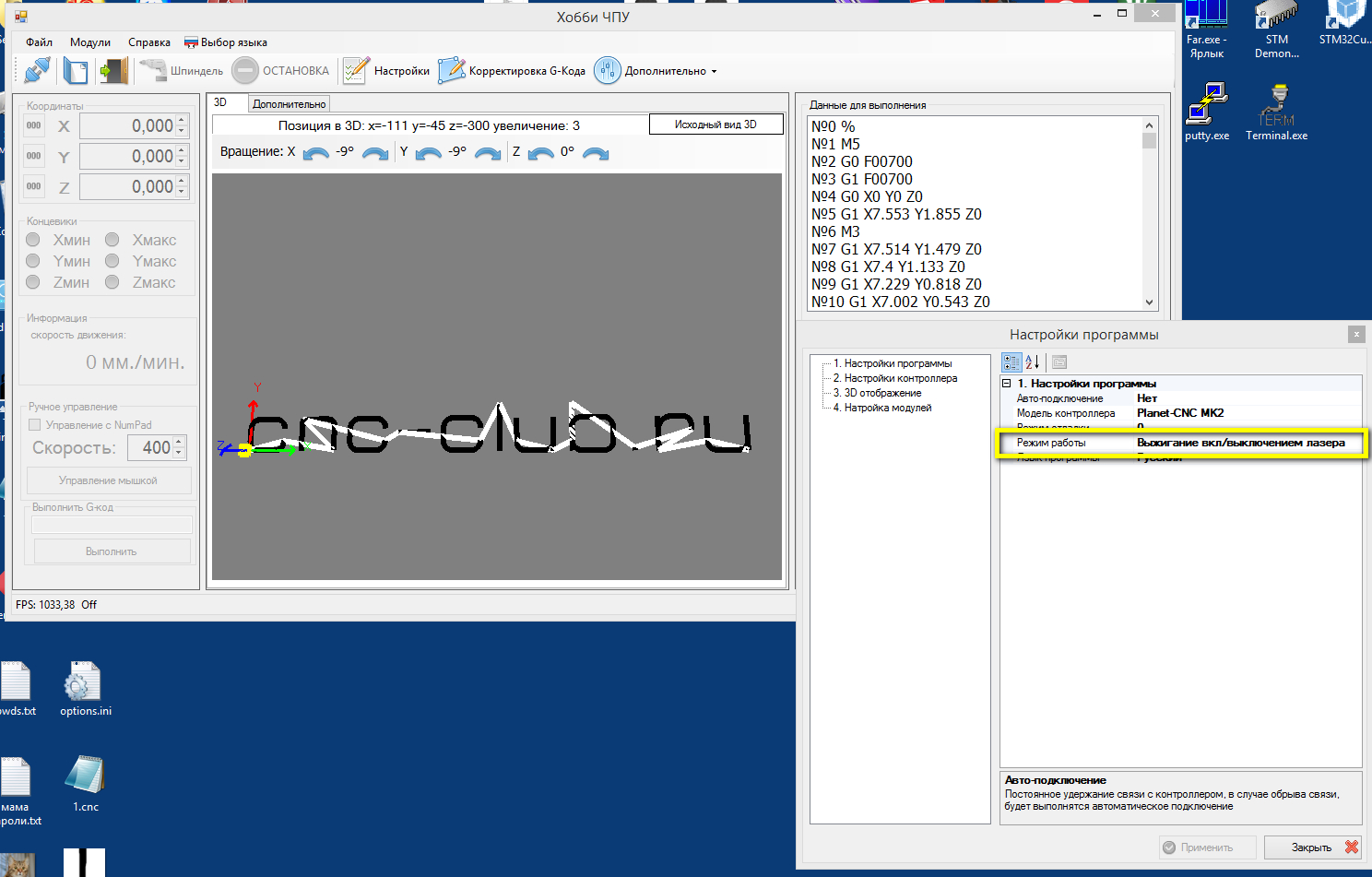Enable the Управление с NumPad checkbox
This screenshot has width=1372, height=877.
pos(35,425)
